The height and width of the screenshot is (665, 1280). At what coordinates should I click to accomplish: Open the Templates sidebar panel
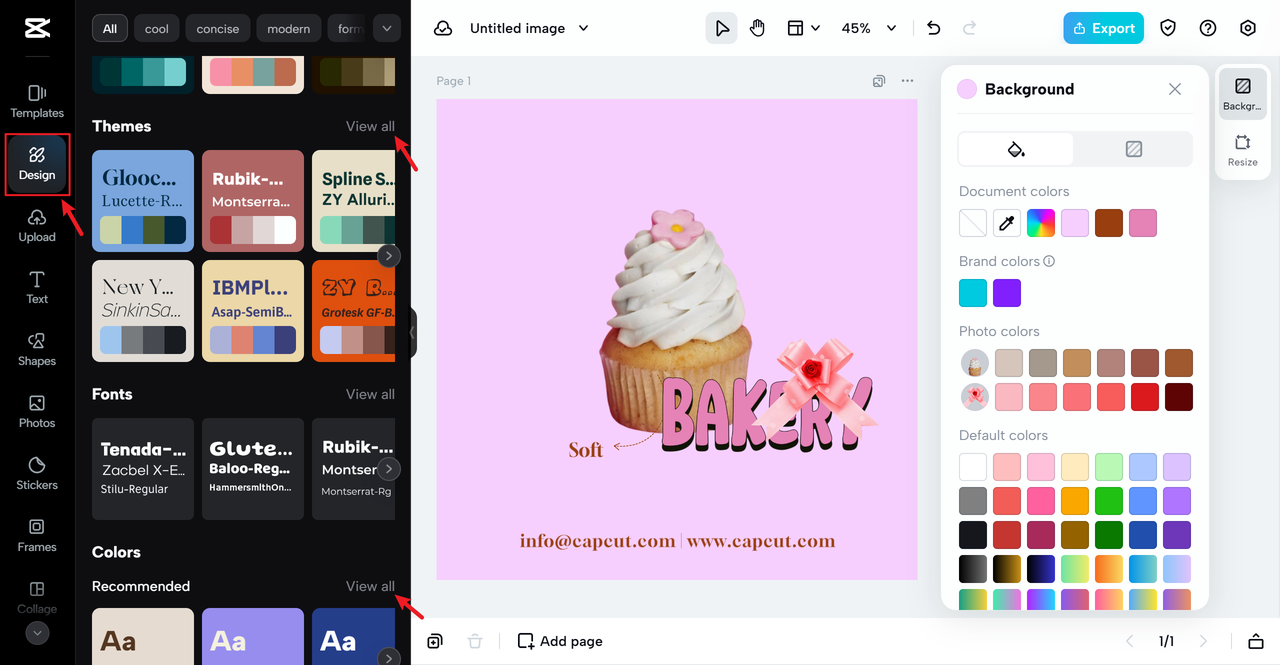(37, 101)
